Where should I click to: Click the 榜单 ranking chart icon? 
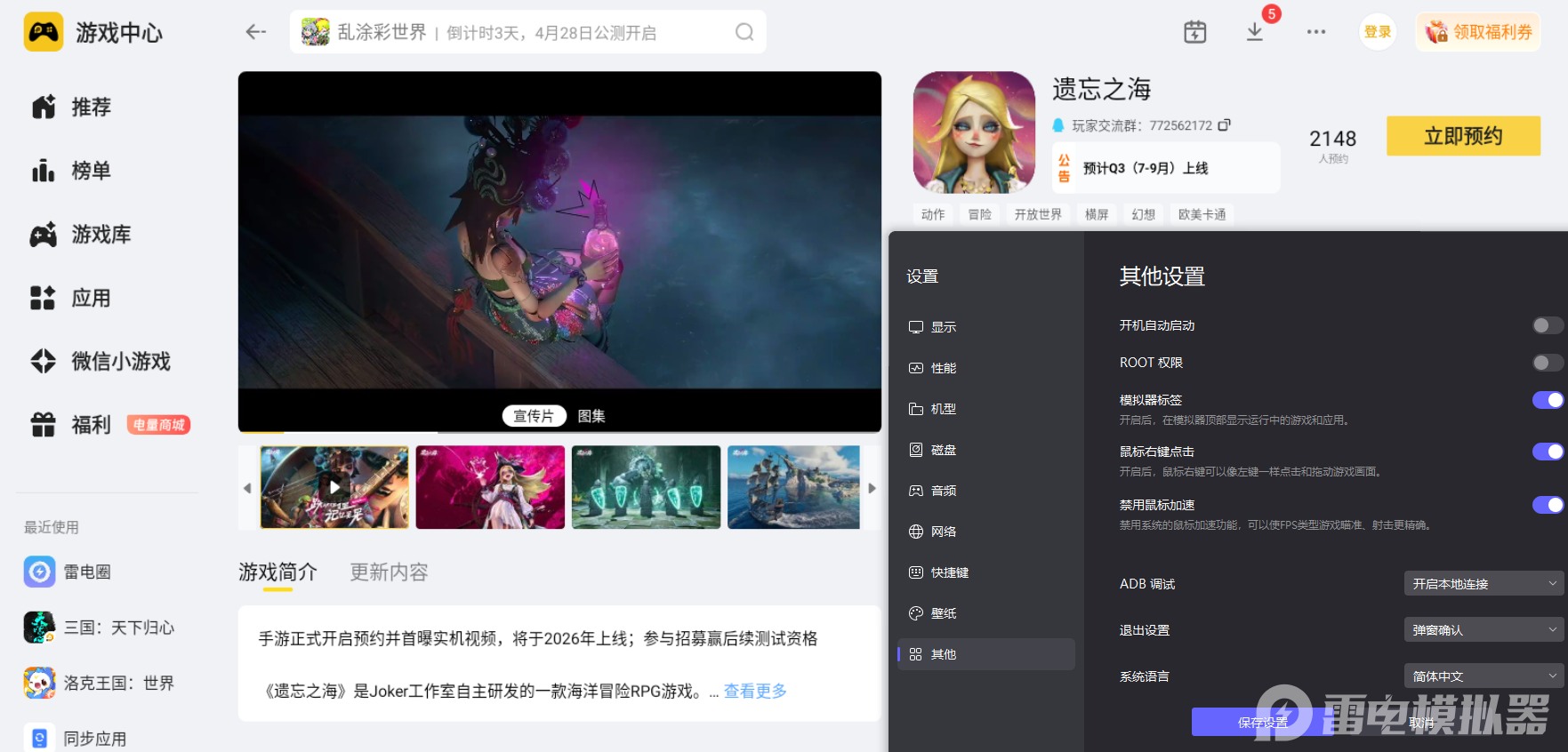point(44,171)
